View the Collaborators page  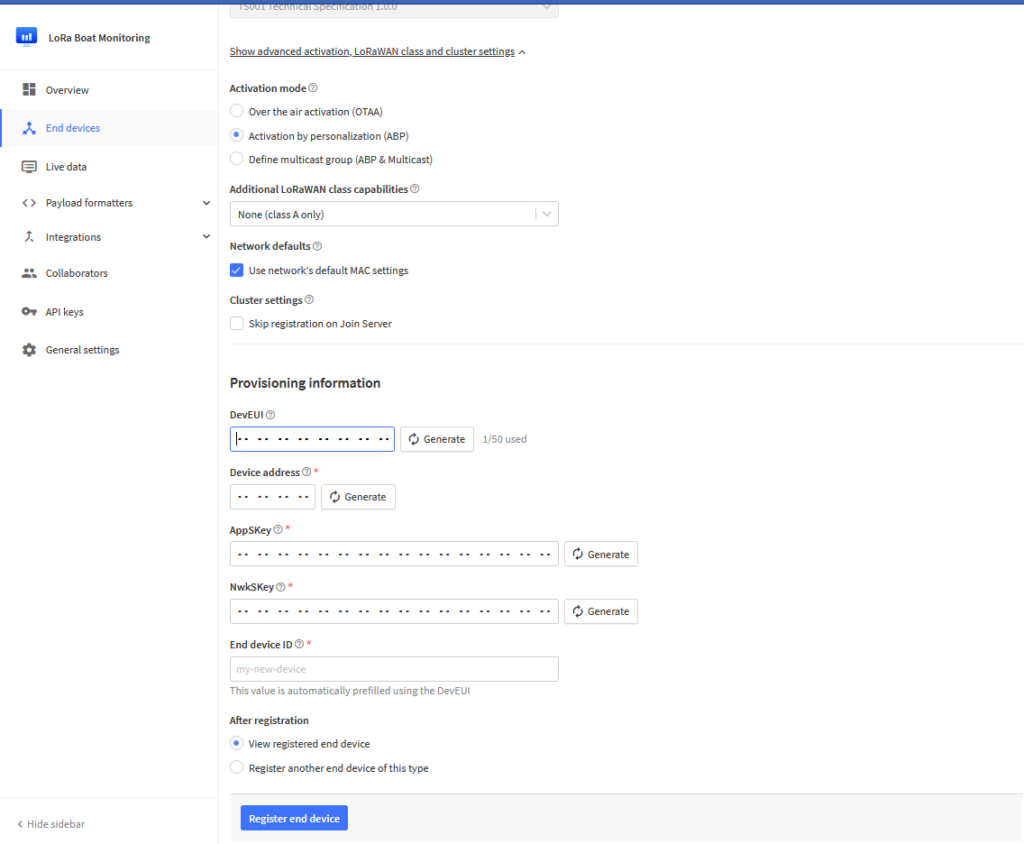coord(80,272)
